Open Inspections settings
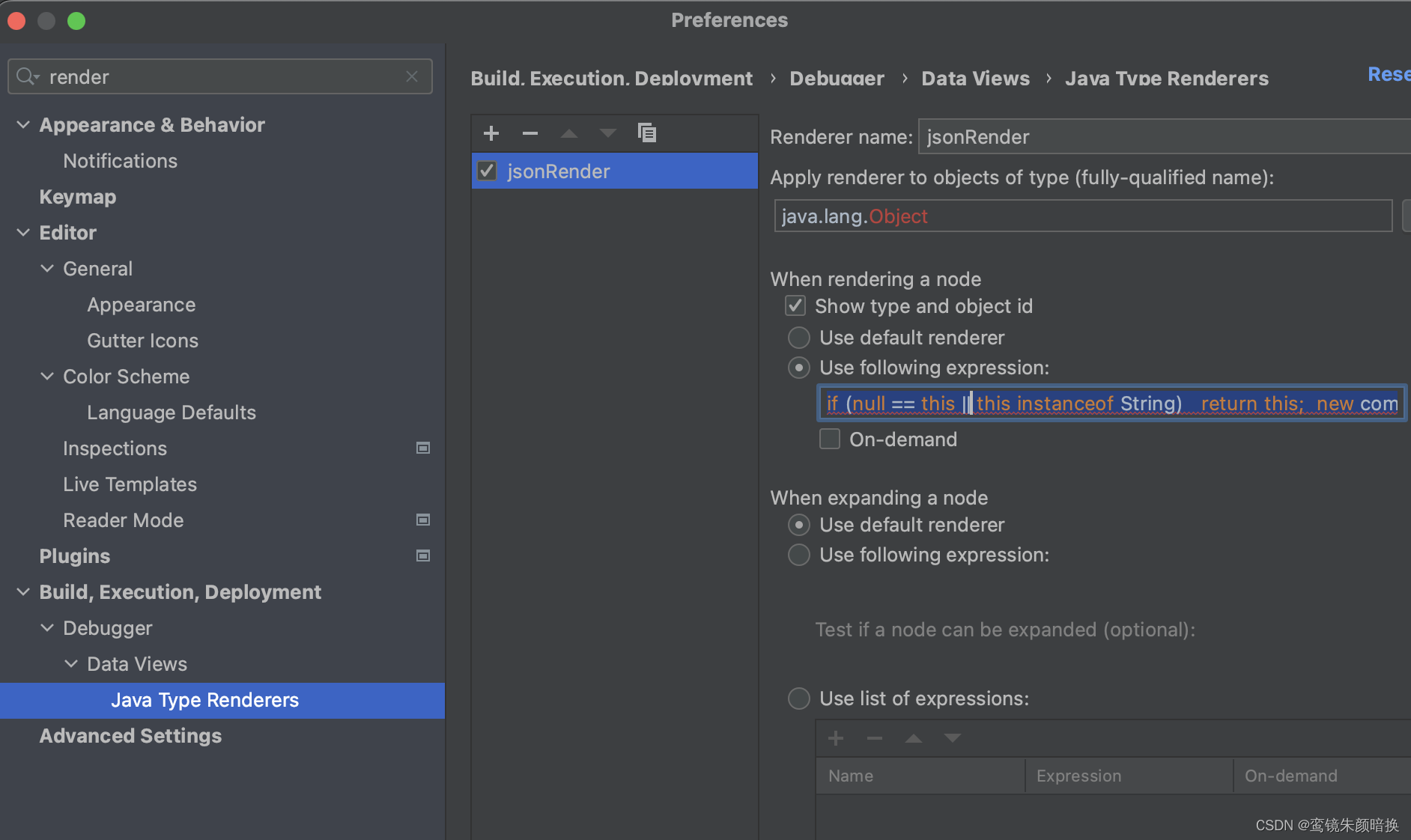Screen dimensions: 1411x840 [115, 448]
